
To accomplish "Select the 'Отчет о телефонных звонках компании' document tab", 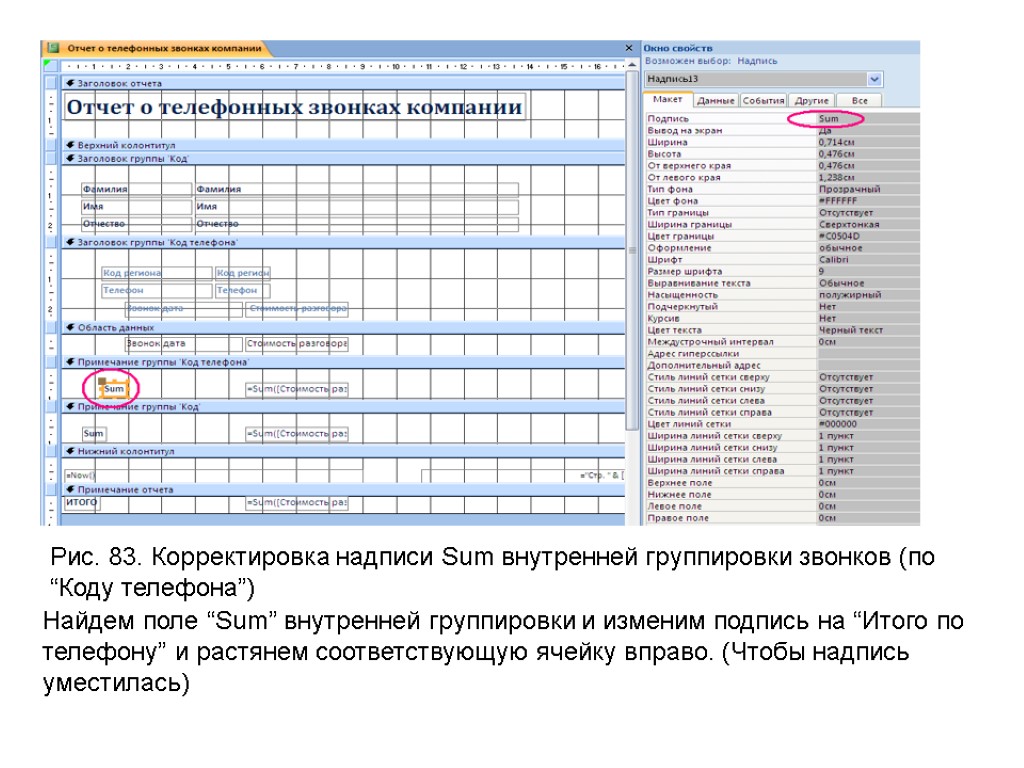I will coord(164,48).
